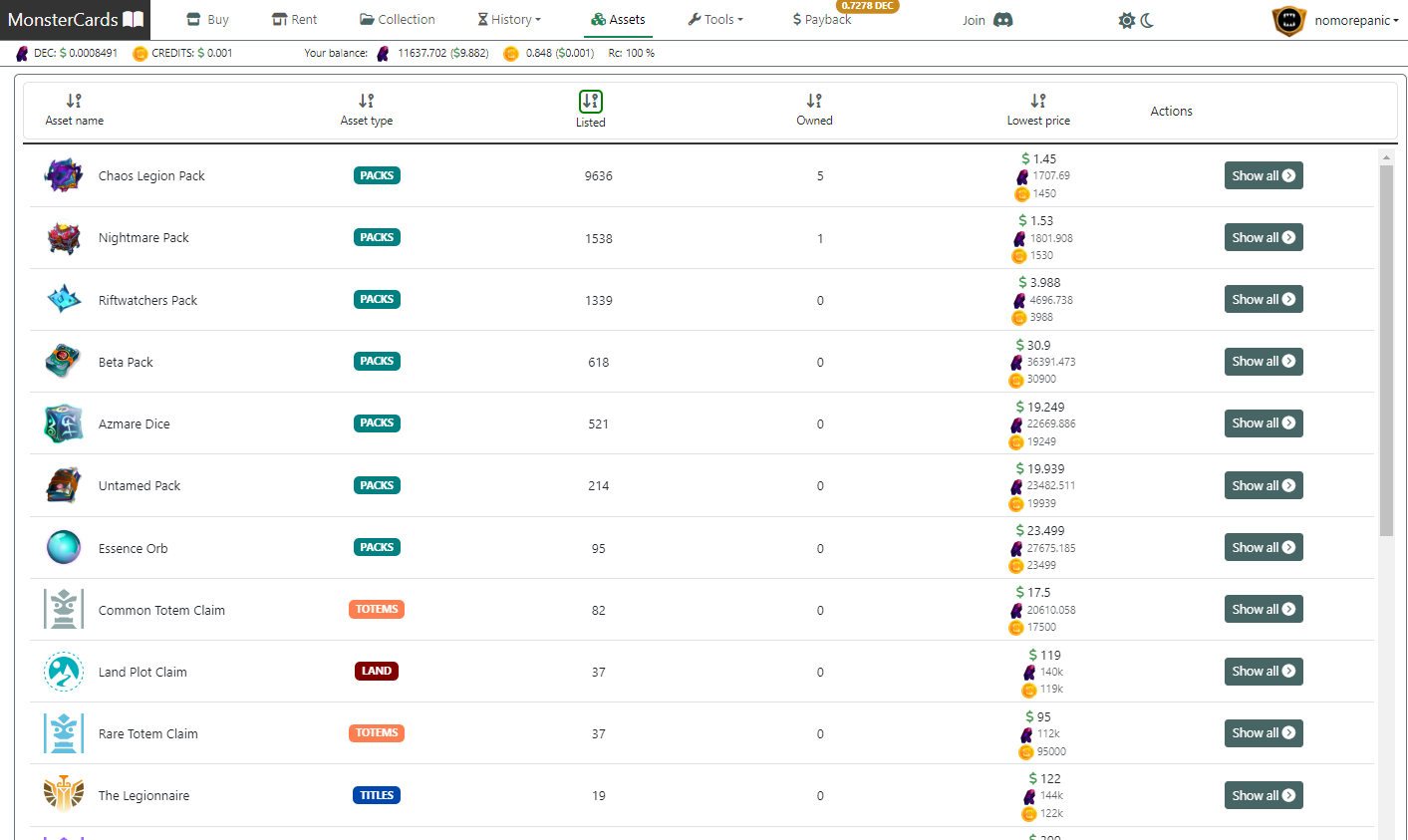Click the "Rc: 100 %" text

(632, 53)
